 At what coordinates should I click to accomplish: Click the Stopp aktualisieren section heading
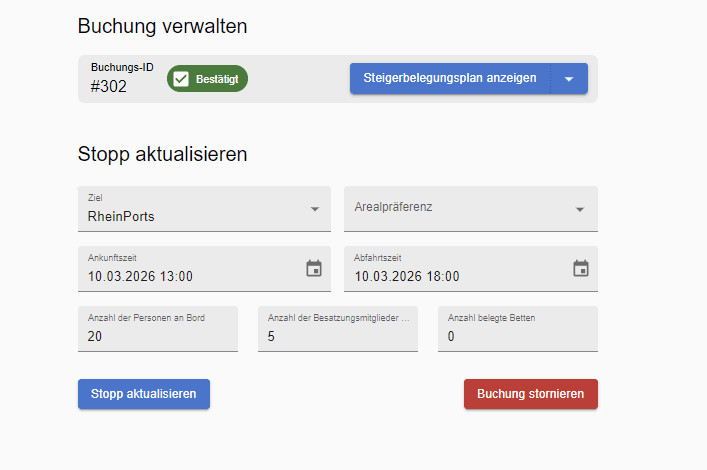pyautogui.click(x=162, y=154)
